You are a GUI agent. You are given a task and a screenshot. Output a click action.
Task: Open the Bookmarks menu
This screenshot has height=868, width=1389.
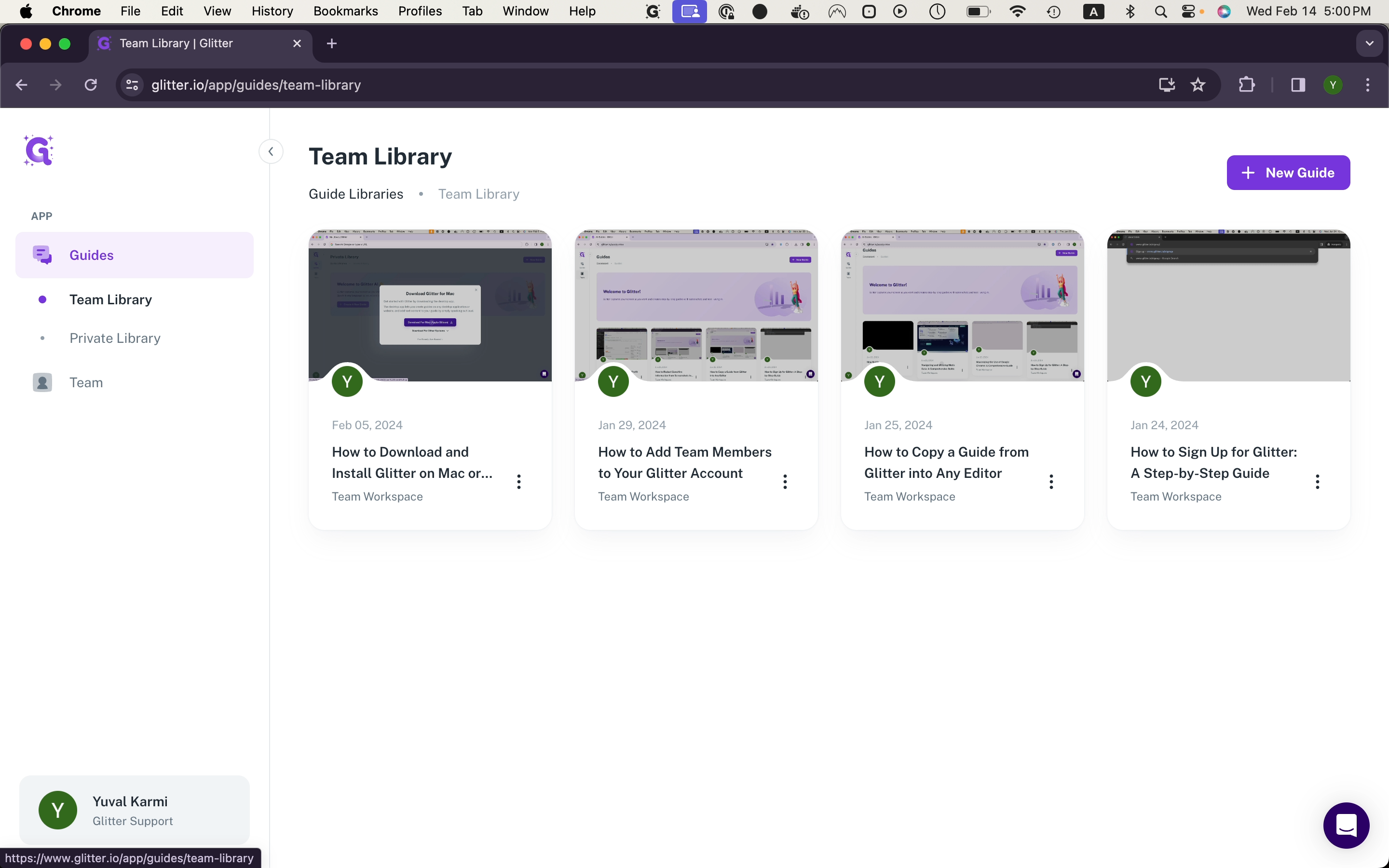click(x=345, y=11)
